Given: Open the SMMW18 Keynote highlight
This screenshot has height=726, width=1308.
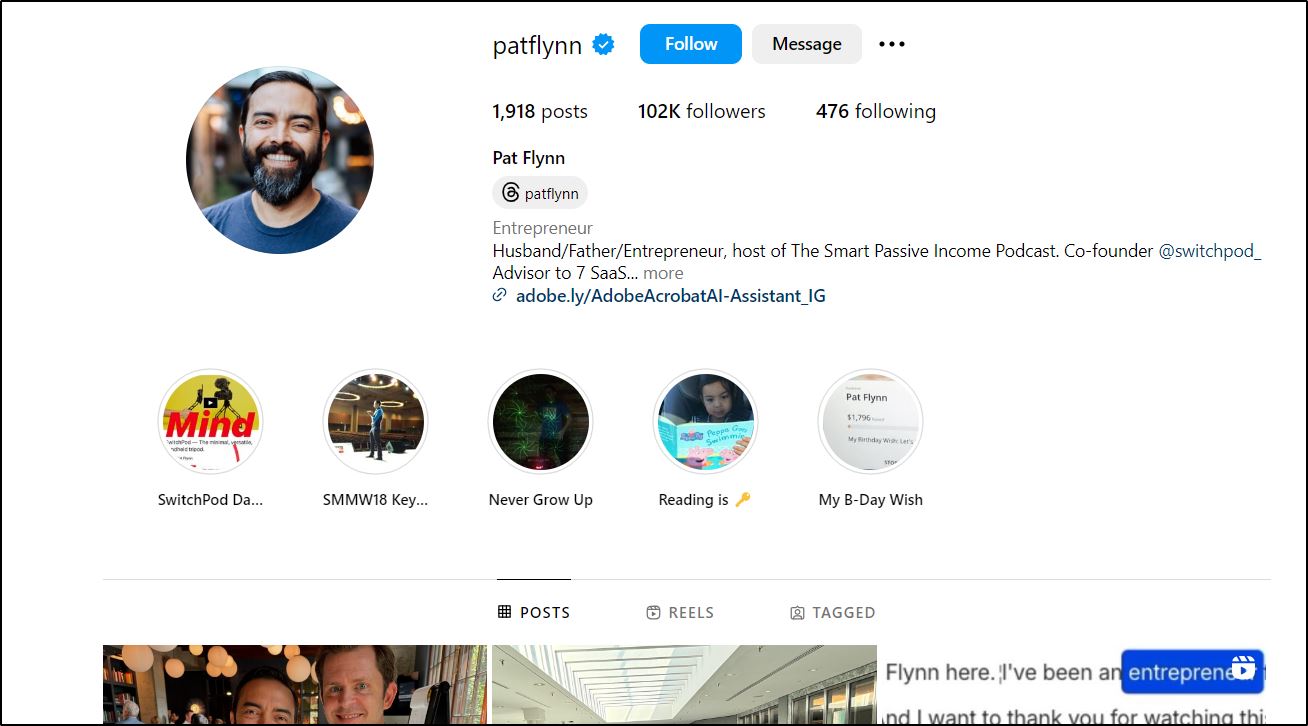Looking at the screenshot, I should 375,421.
